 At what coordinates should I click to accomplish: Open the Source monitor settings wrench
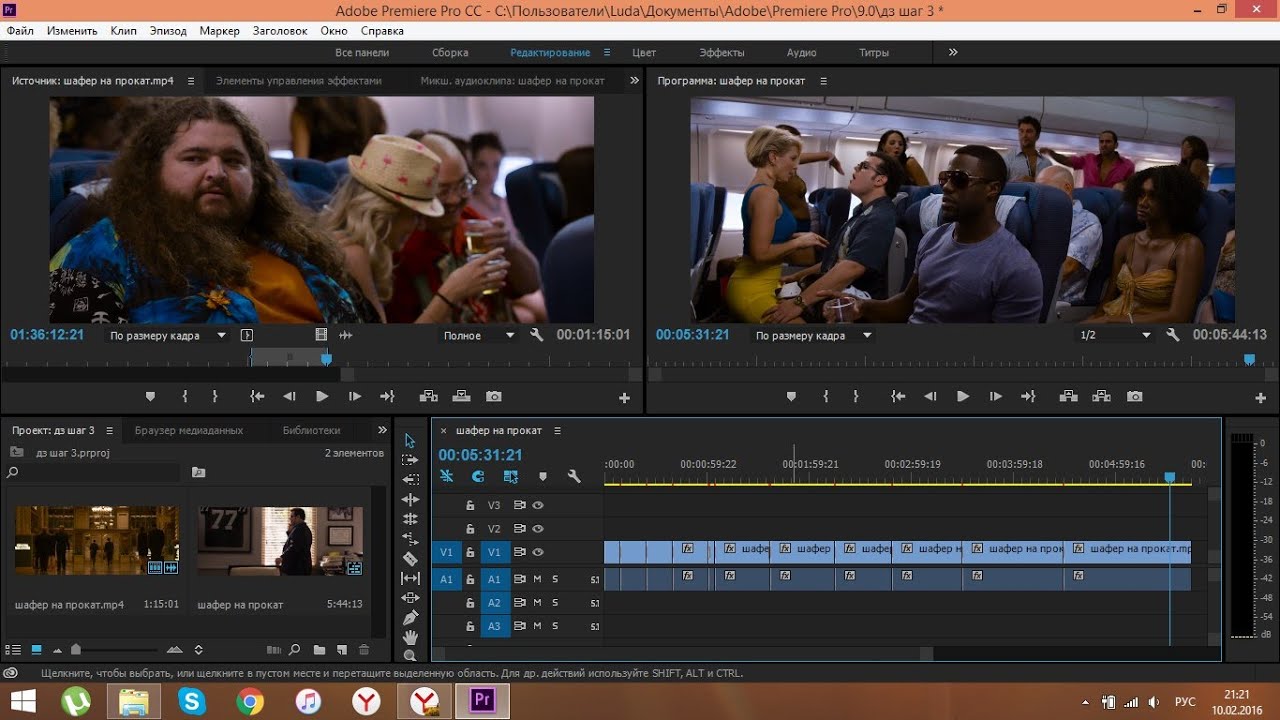click(536, 335)
